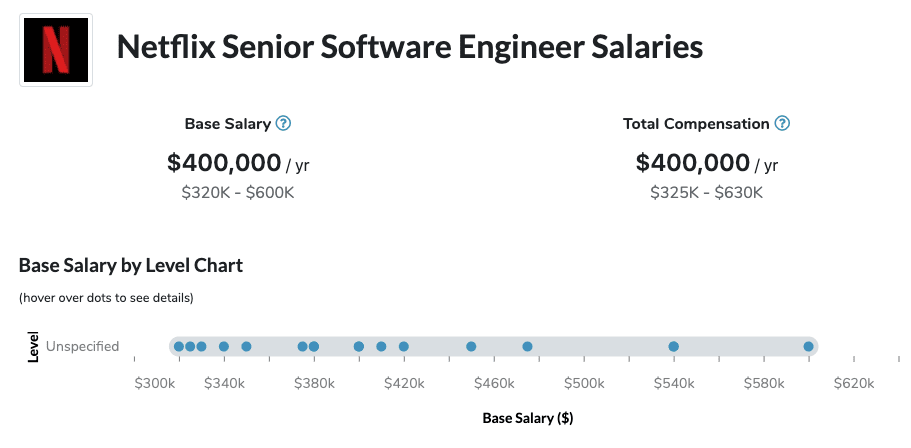Click the $325k dot on the chart
This screenshot has width=911, height=448.
coord(190,347)
